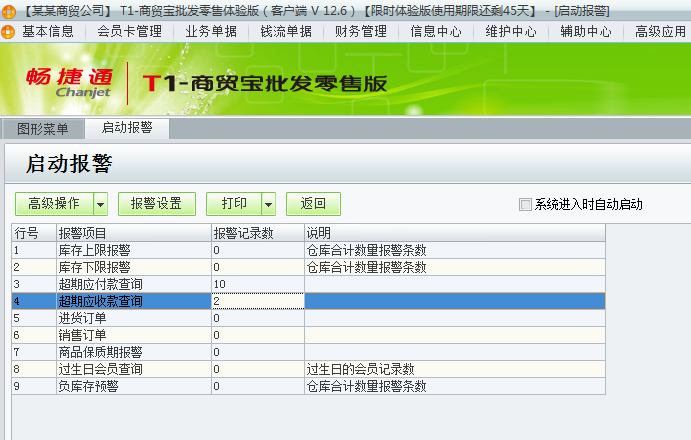Select the 库存上限报警 row
The image size is (691, 440).
tap(308, 250)
